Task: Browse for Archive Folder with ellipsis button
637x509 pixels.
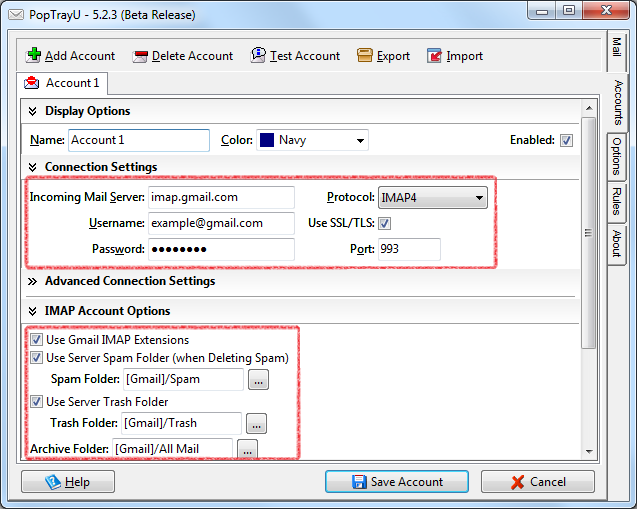Action: (247, 449)
